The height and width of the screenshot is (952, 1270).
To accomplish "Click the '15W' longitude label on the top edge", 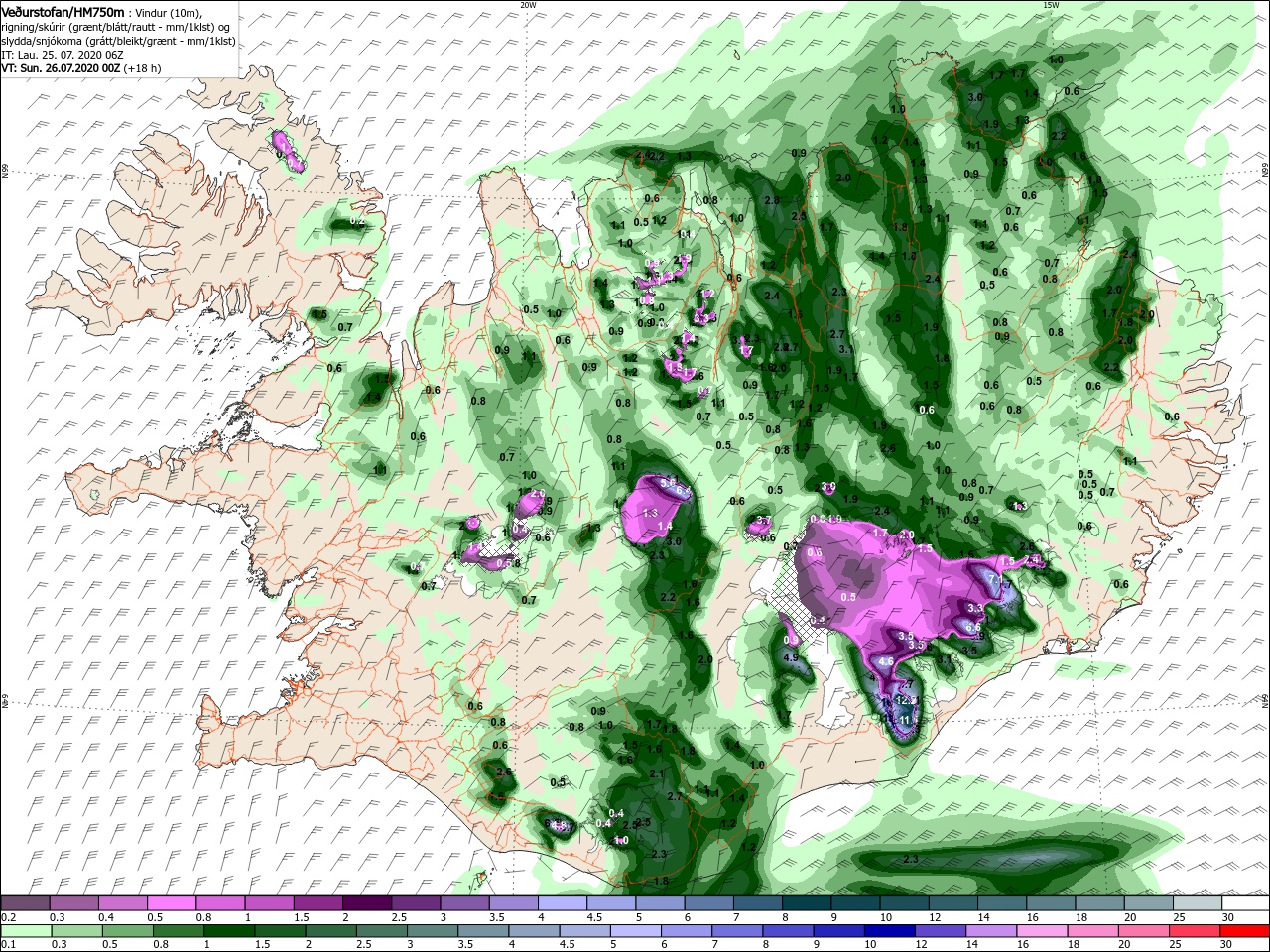I will (x=1051, y=5).
